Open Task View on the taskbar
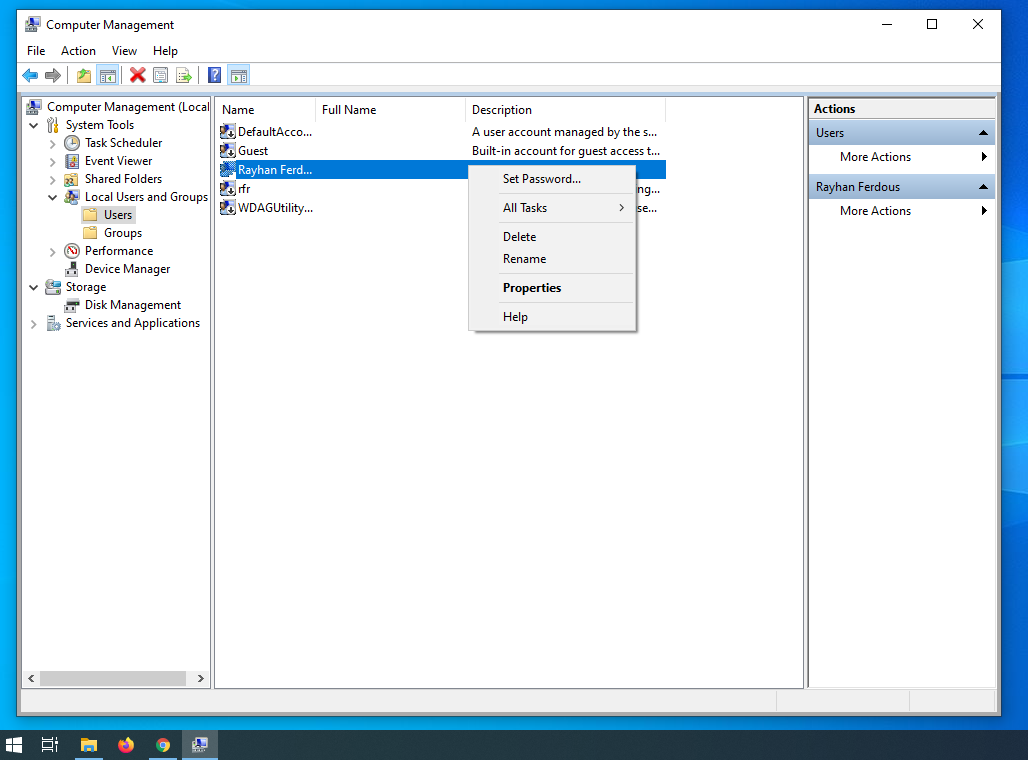Viewport: 1028px width, 760px height. [x=50, y=745]
